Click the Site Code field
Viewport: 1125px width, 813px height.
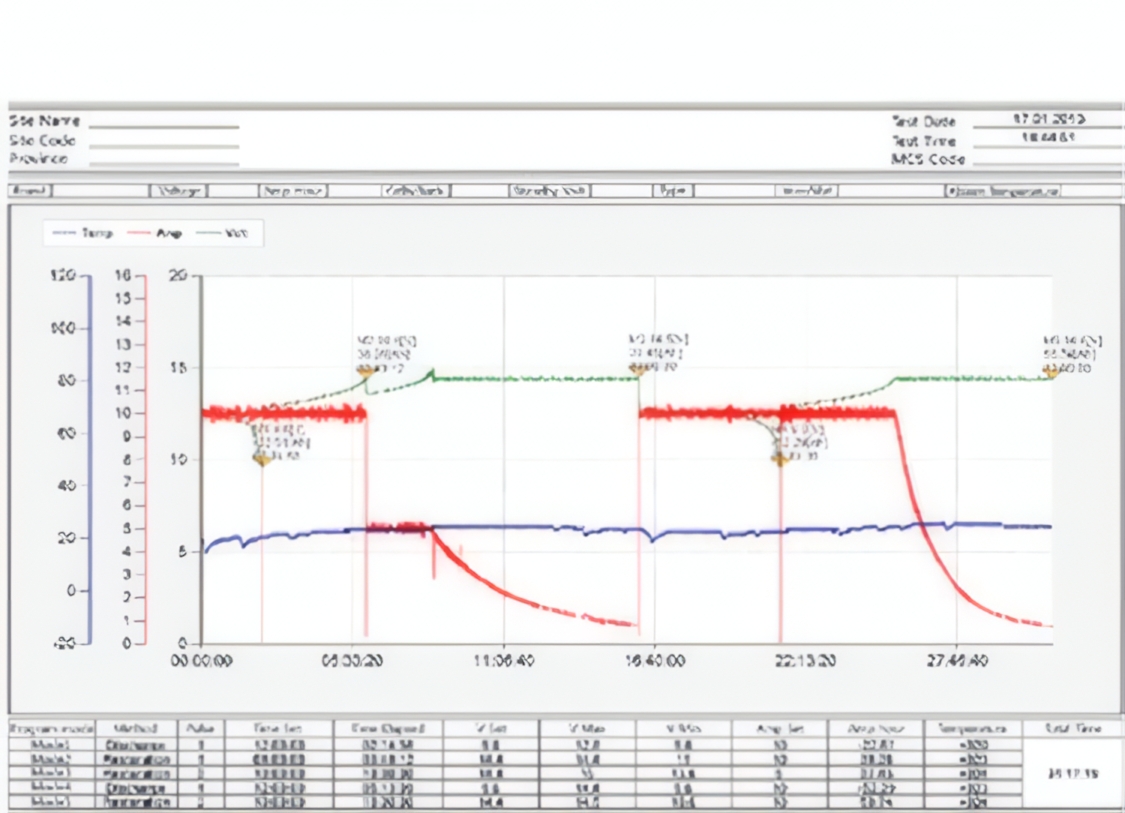[x=164, y=145]
